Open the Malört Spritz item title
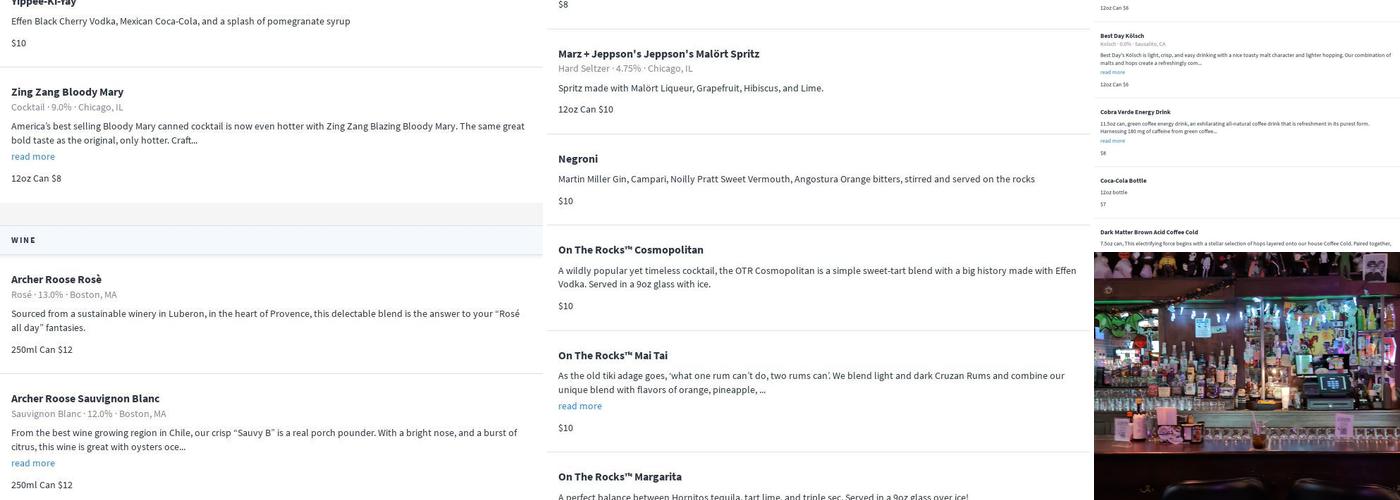Image resolution: width=1400 pixels, height=500 pixels. (658, 54)
